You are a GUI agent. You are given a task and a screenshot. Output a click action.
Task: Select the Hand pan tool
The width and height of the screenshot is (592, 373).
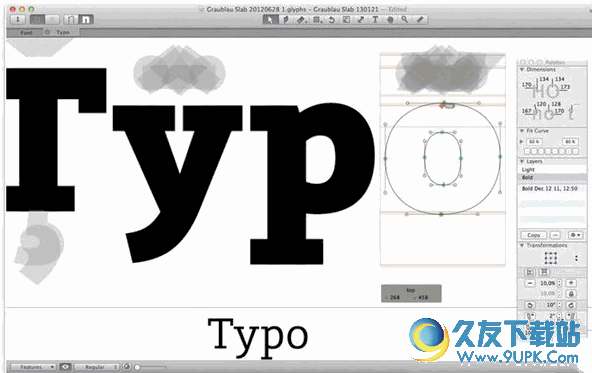pos(390,20)
